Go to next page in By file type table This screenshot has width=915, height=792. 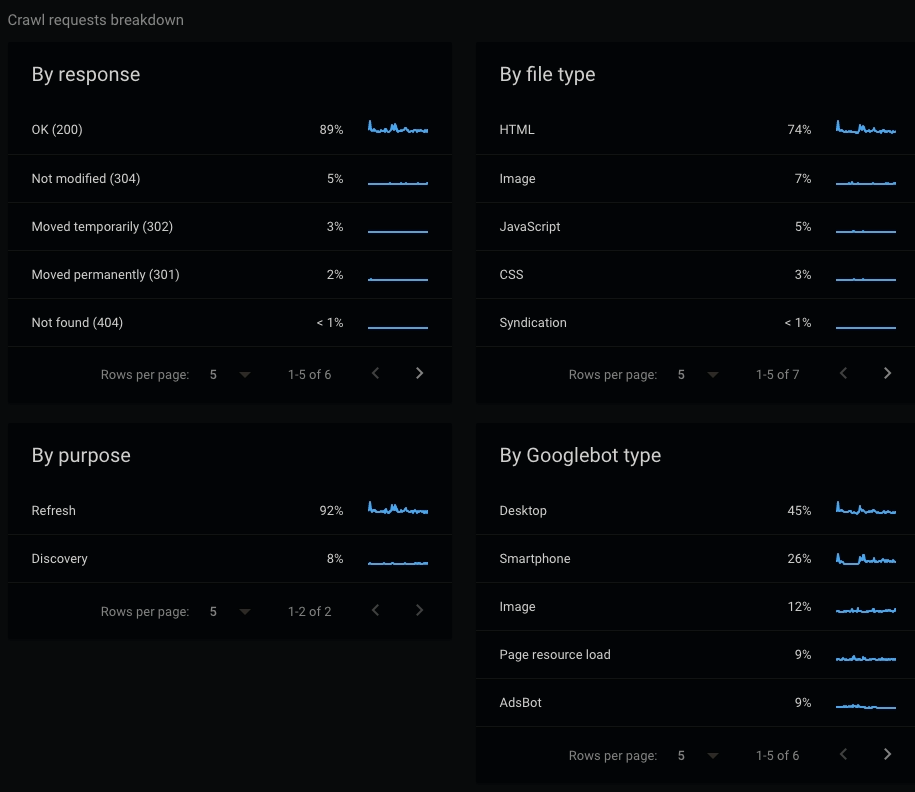coord(887,372)
